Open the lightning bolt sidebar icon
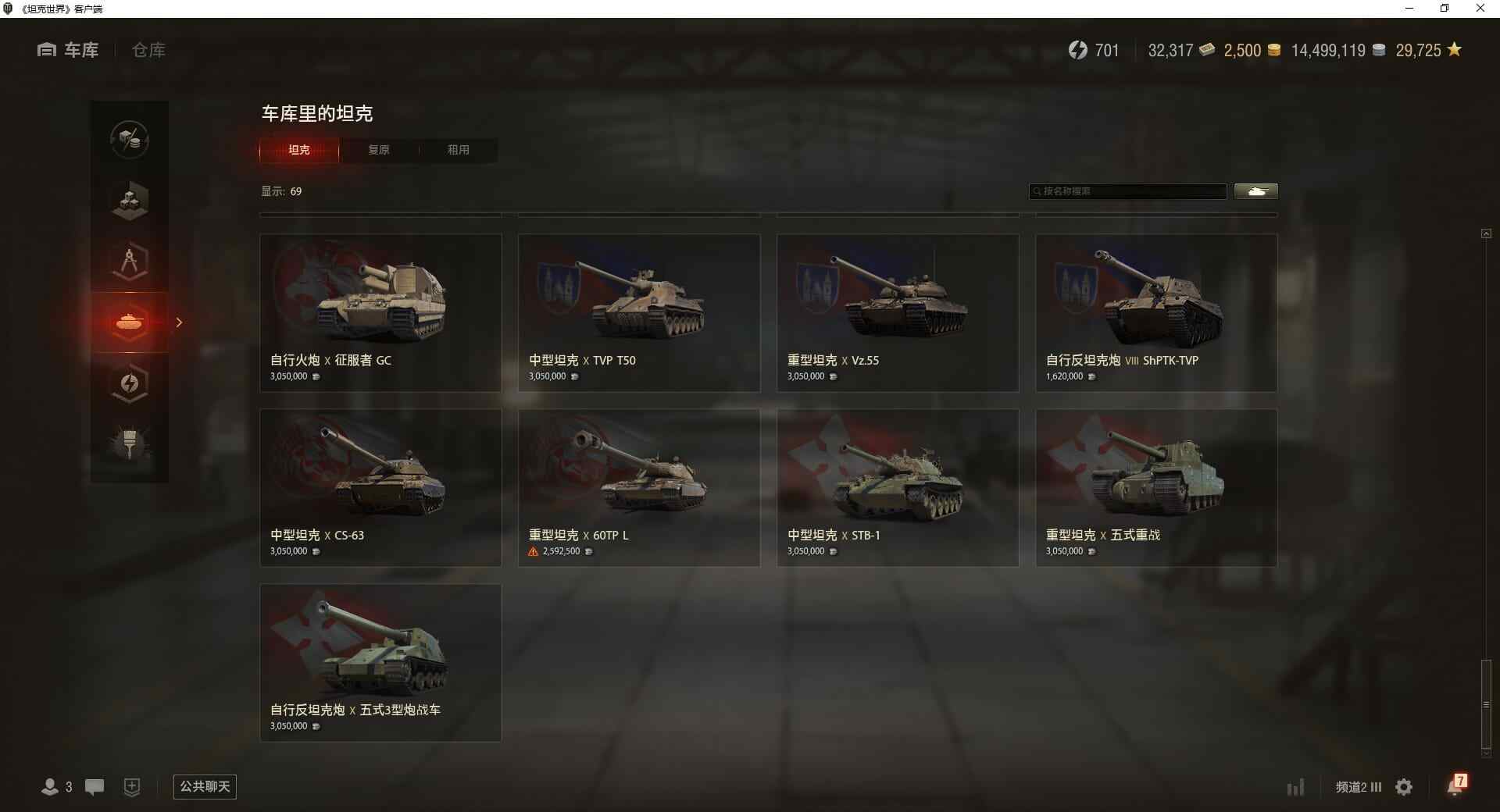This screenshot has width=1500, height=812. (130, 383)
